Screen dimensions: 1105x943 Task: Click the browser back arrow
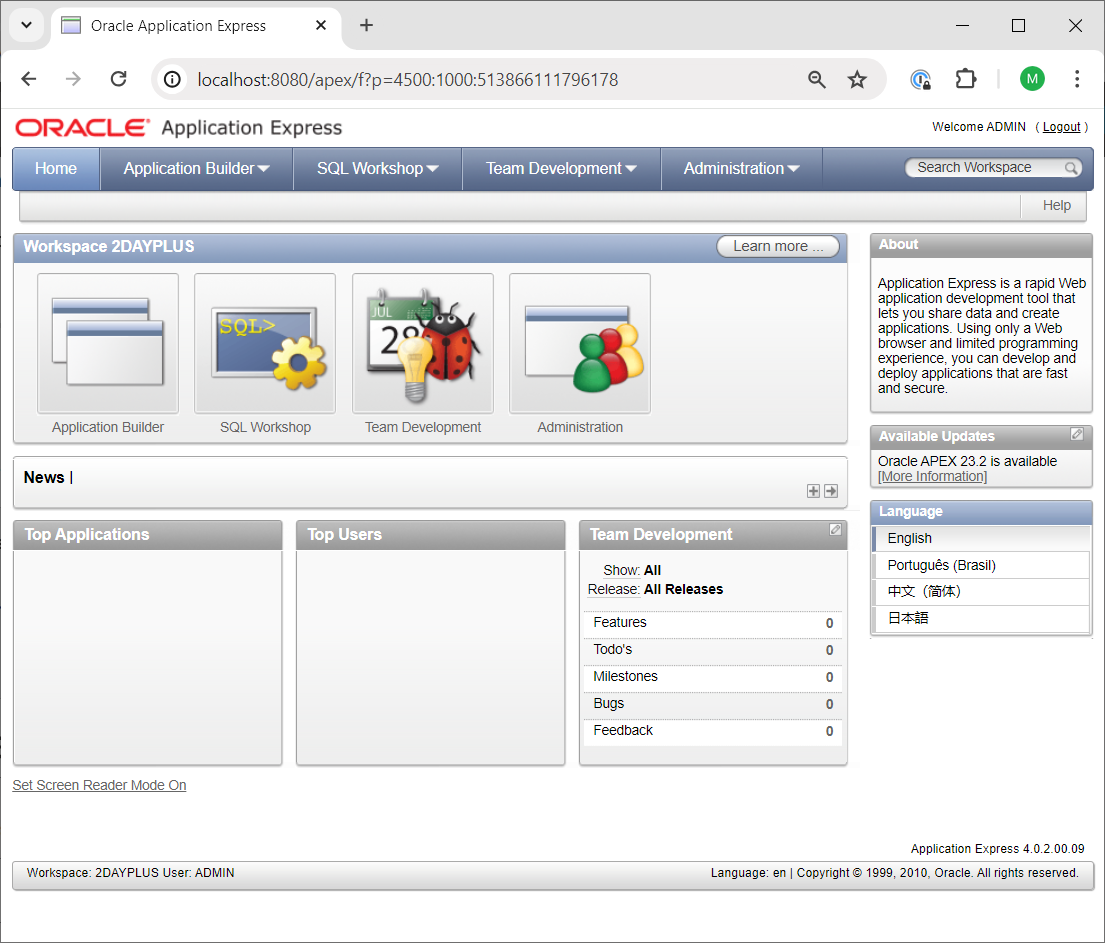[29, 79]
